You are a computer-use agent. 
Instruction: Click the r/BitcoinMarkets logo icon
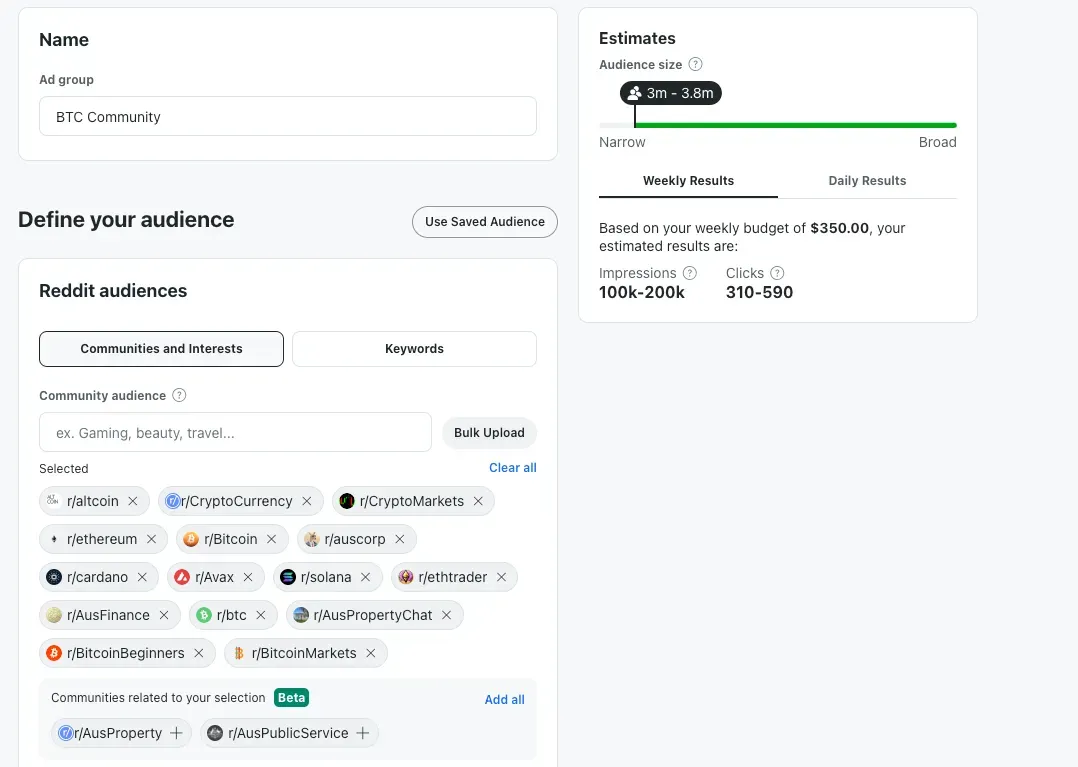239,653
